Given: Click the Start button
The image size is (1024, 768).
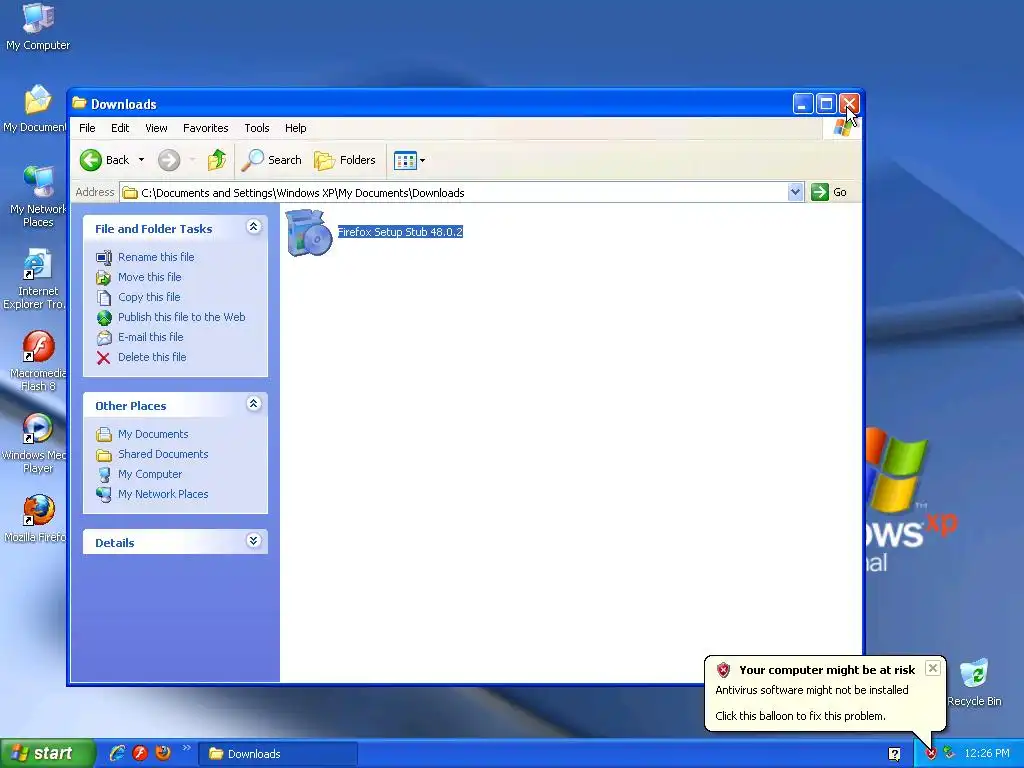Looking at the screenshot, I should click(x=47, y=754).
